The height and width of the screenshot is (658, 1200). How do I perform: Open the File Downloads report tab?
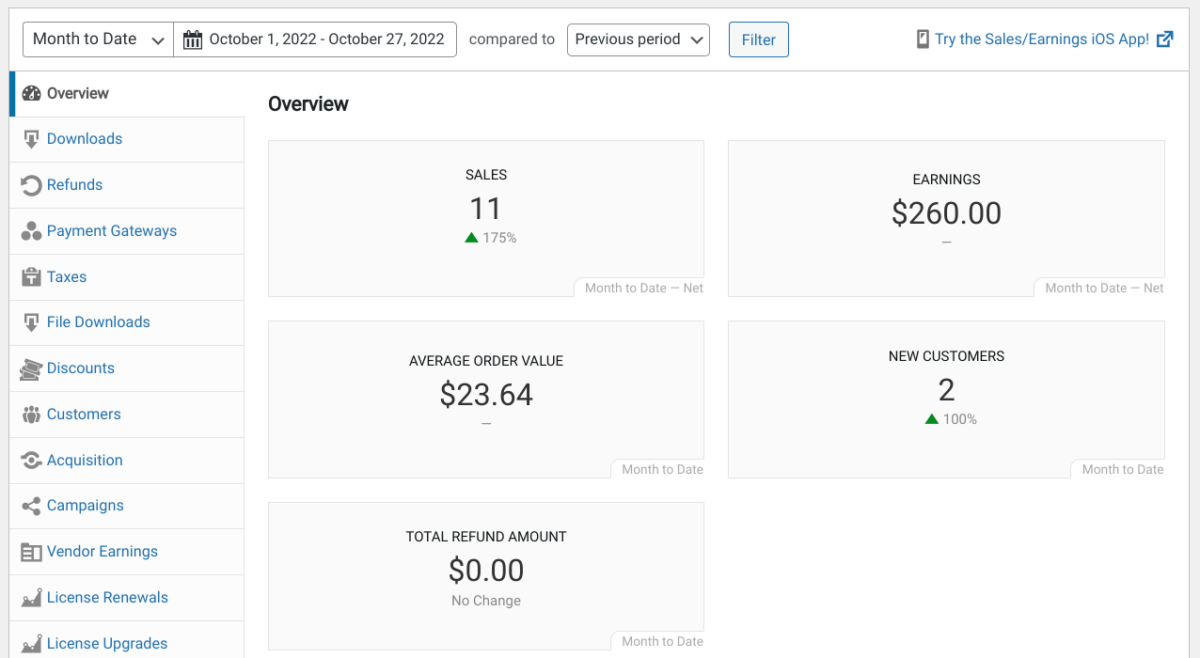click(x=98, y=322)
